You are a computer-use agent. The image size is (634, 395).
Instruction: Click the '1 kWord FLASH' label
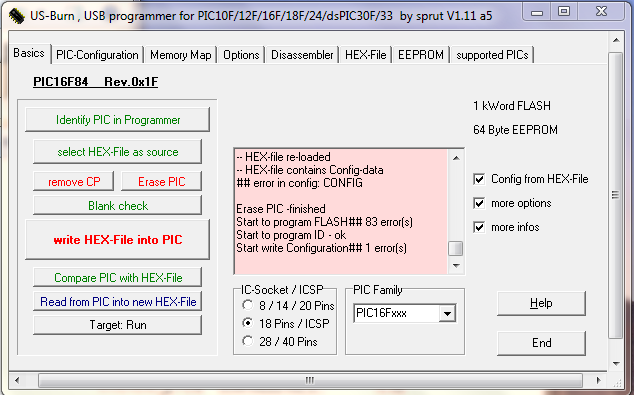tap(512, 106)
